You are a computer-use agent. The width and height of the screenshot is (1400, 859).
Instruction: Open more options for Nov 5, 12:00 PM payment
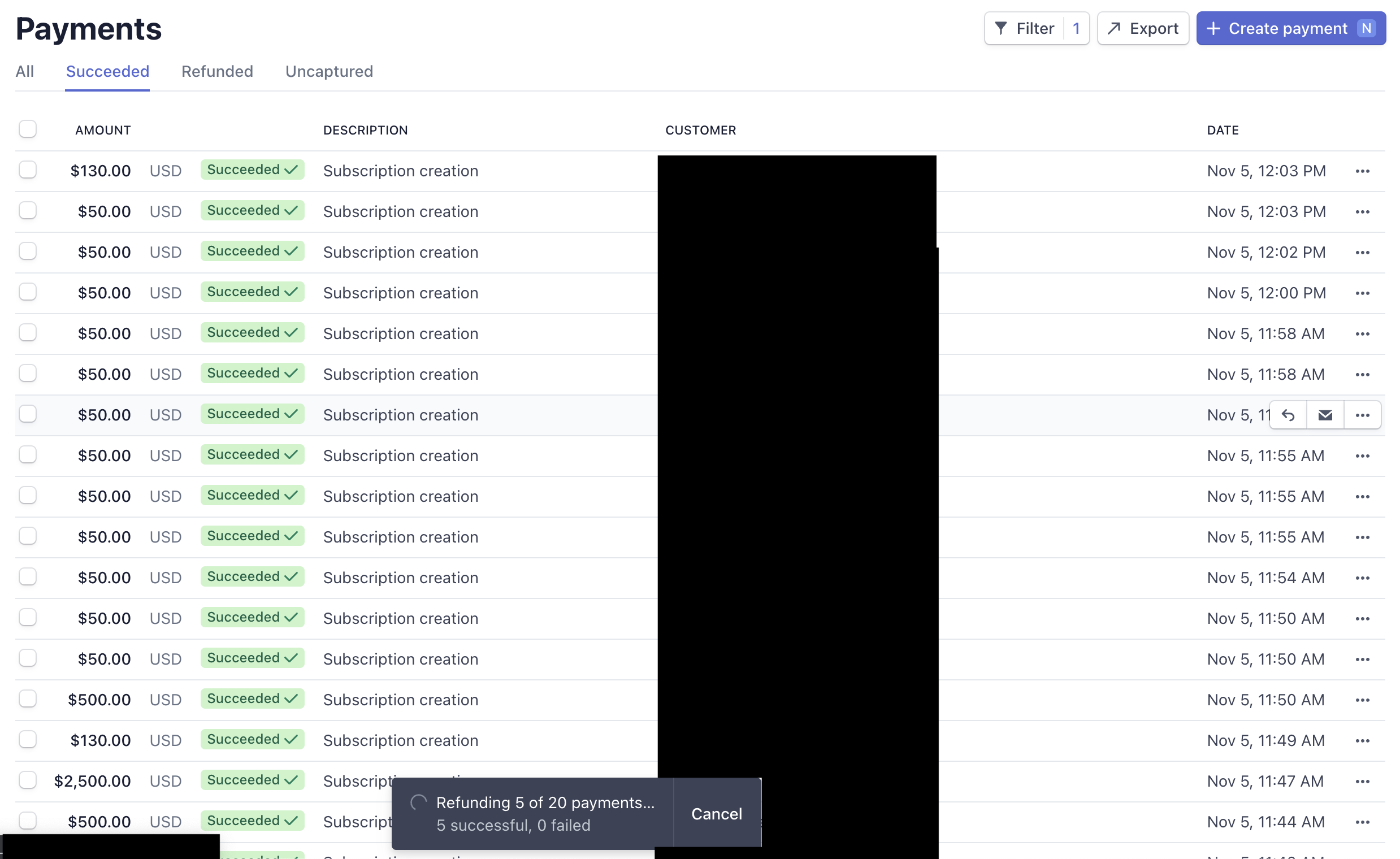click(x=1362, y=293)
